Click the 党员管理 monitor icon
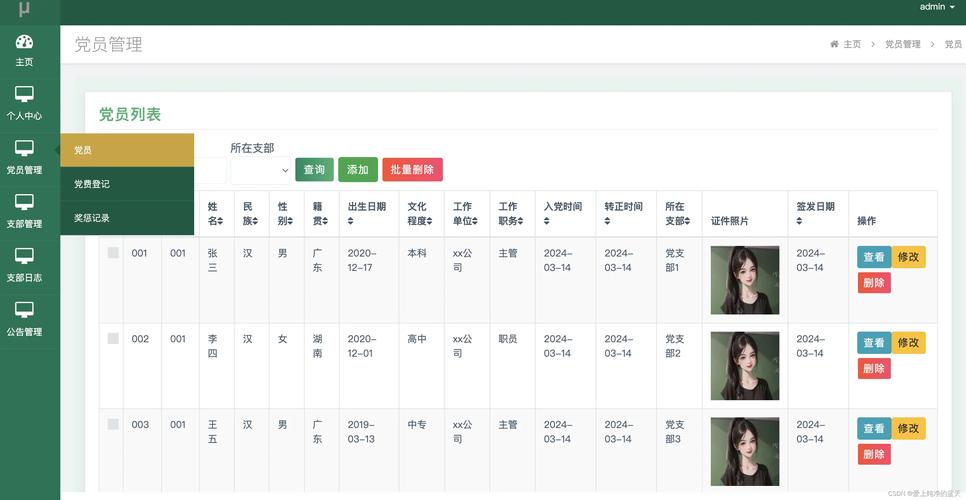 24,148
